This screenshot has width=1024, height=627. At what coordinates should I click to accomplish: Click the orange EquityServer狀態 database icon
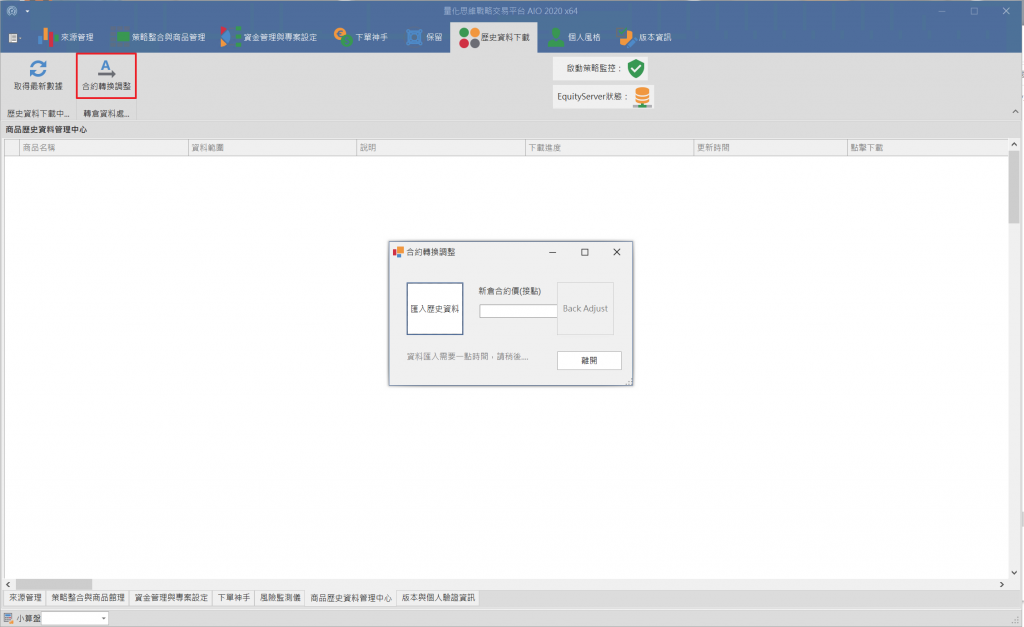click(x=643, y=97)
